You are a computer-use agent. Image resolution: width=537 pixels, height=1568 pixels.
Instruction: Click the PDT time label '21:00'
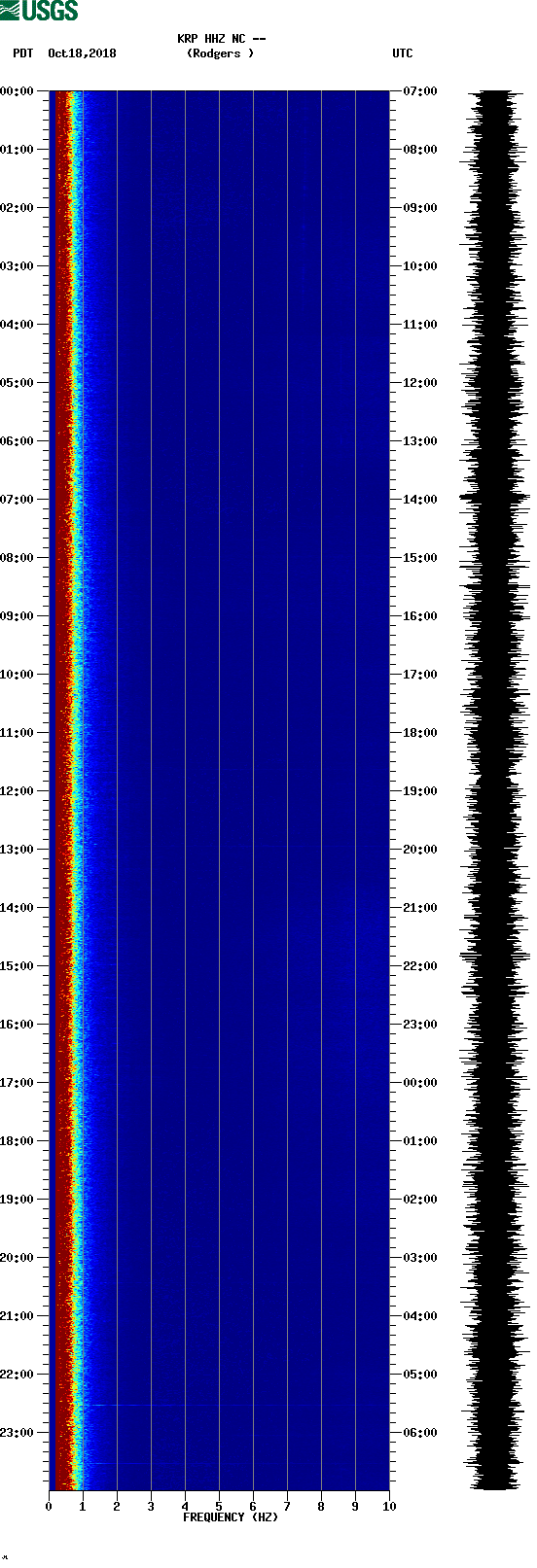tap(18, 1316)
